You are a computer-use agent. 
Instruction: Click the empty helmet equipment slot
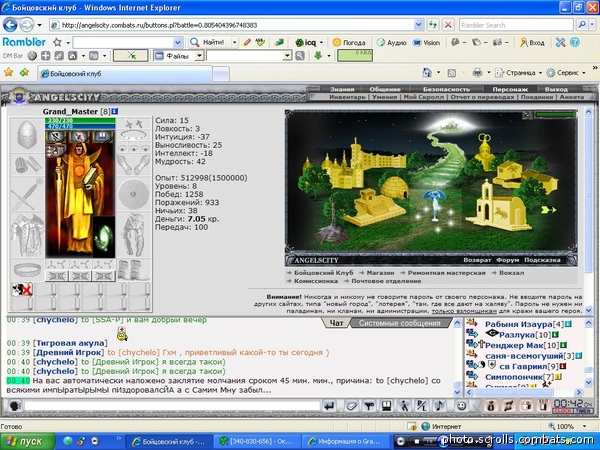coord(27,135)
